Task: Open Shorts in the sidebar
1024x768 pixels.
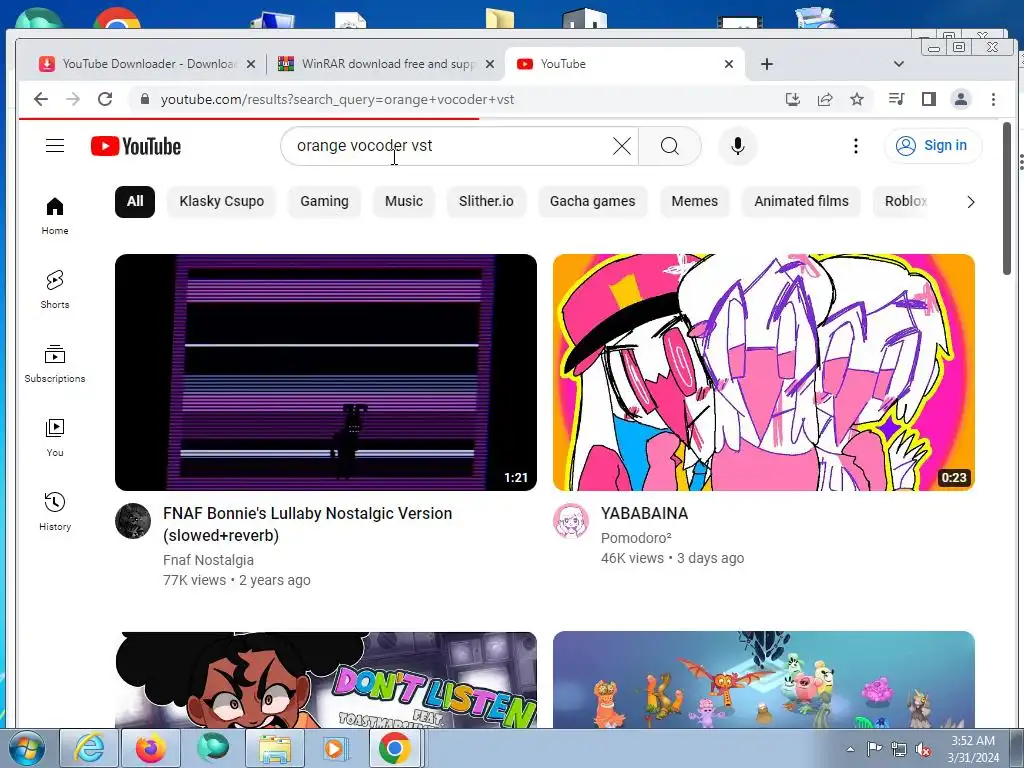Action: click(55, 289)
